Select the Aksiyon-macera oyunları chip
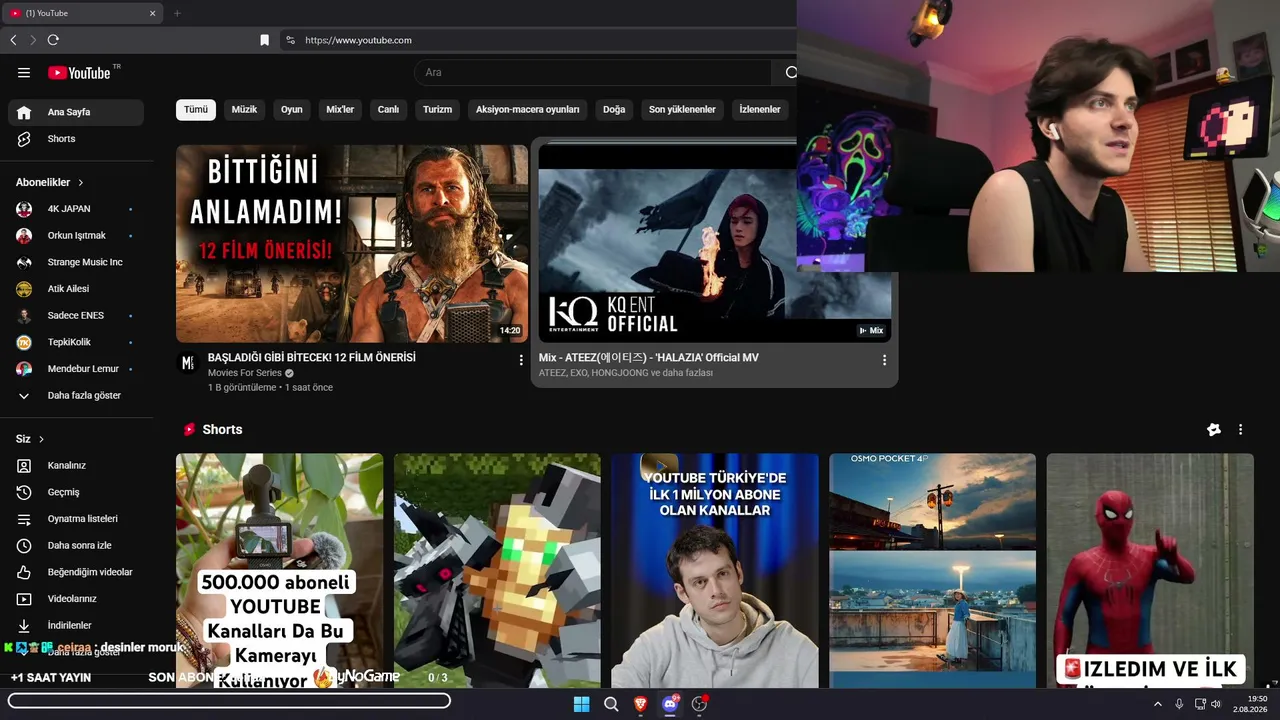This screenshot has height=720, width=1280. (x=528, y=109)
